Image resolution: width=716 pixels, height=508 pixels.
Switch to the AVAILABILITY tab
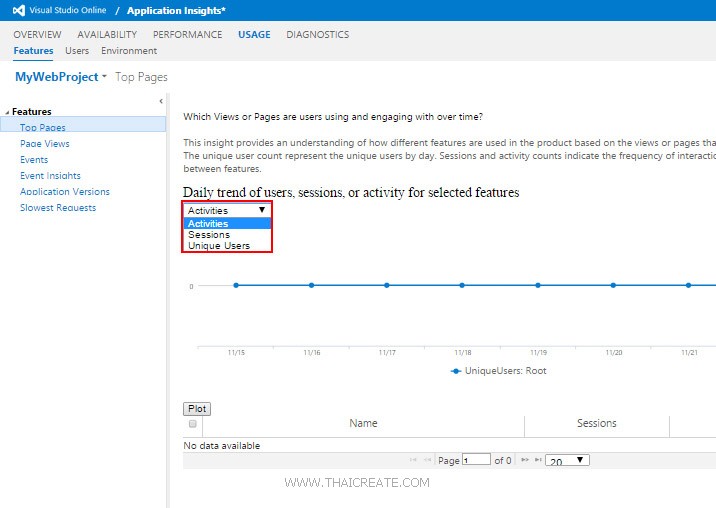(107, 35)
